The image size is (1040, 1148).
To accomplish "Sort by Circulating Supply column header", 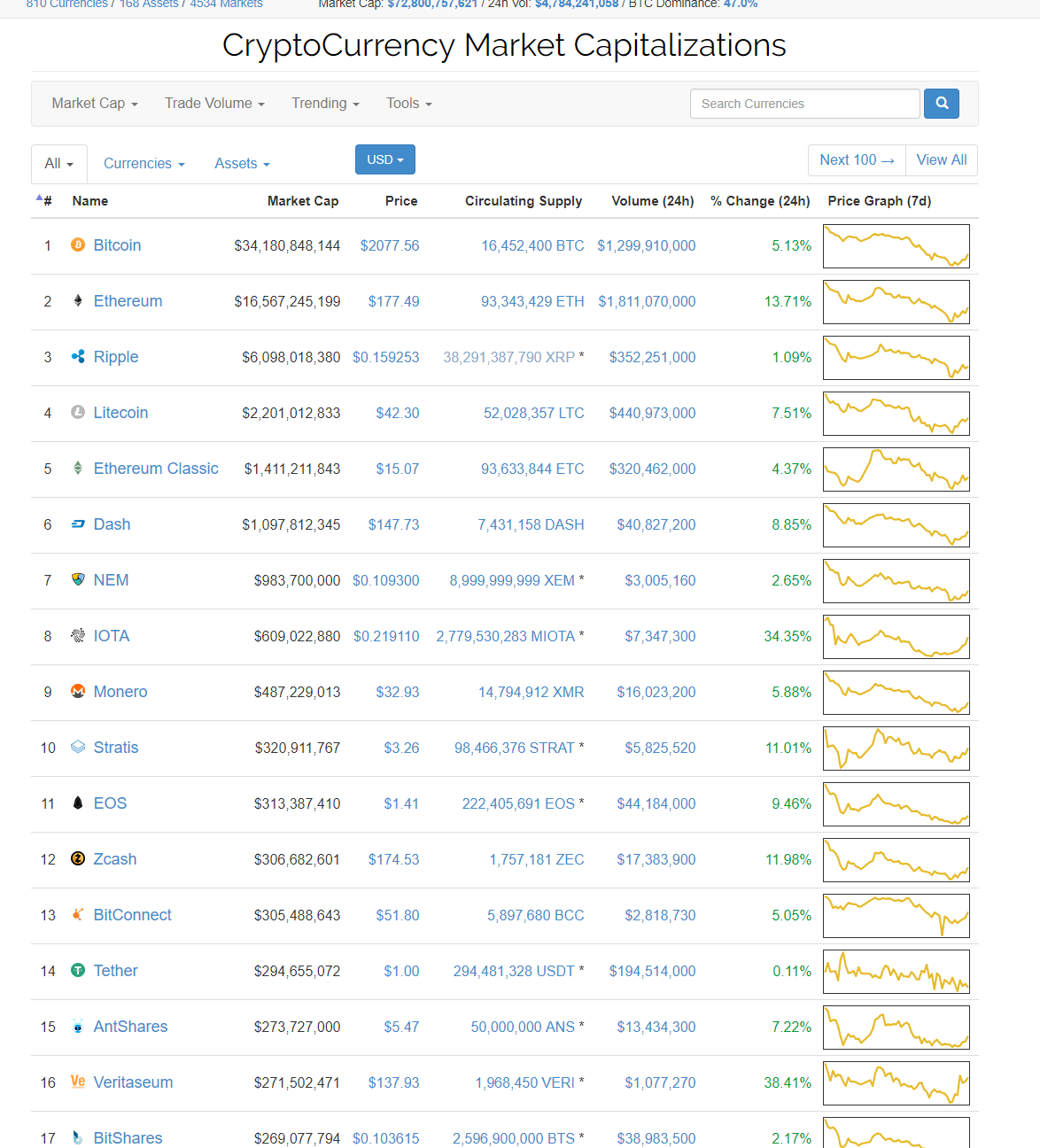I will pyautogui.click(x=524, y=201).
